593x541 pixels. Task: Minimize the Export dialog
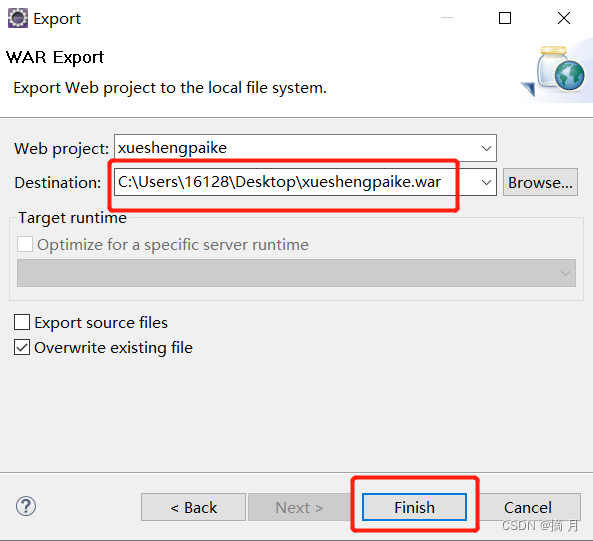(447, 18)
